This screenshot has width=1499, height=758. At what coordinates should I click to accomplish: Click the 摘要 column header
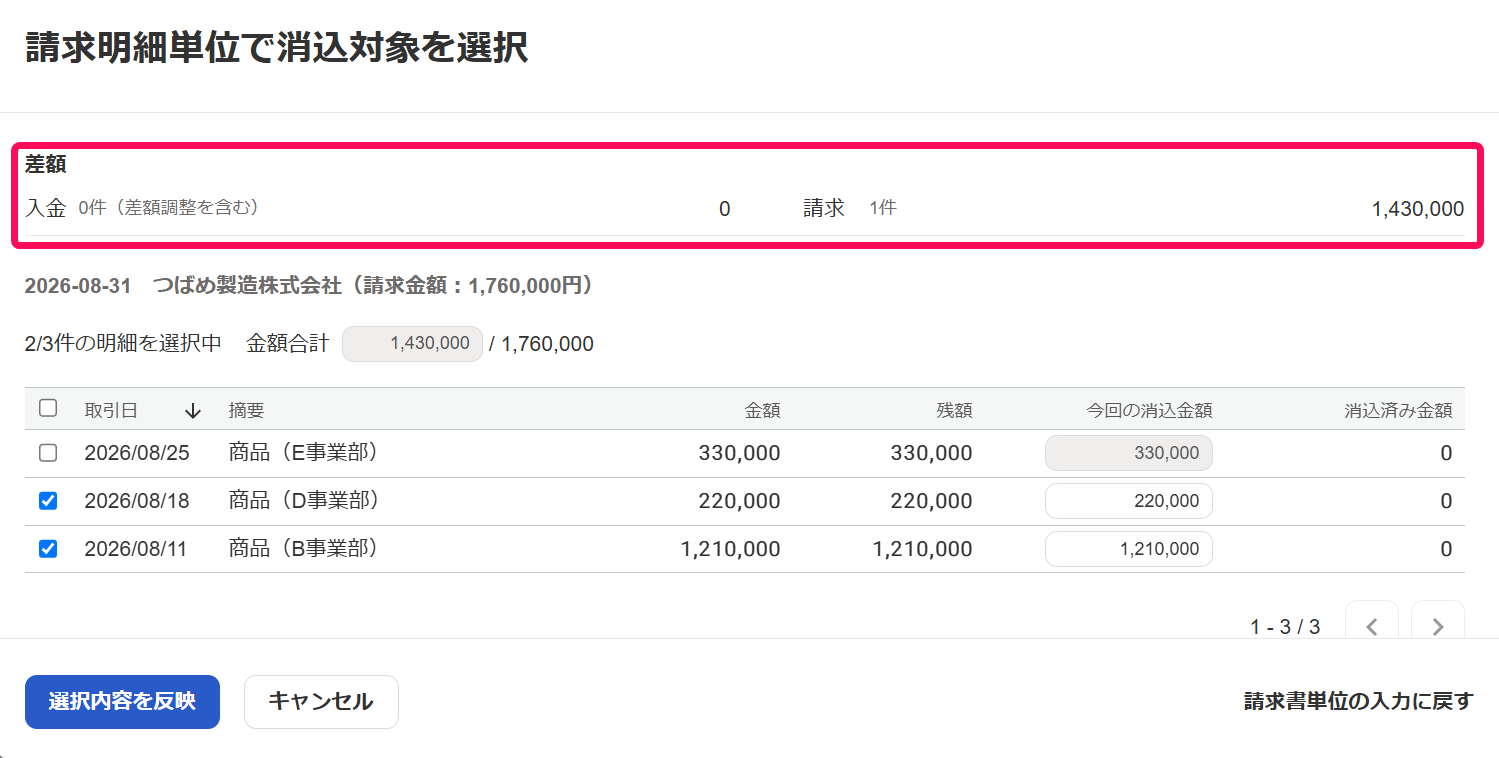[x=246, y=411]
